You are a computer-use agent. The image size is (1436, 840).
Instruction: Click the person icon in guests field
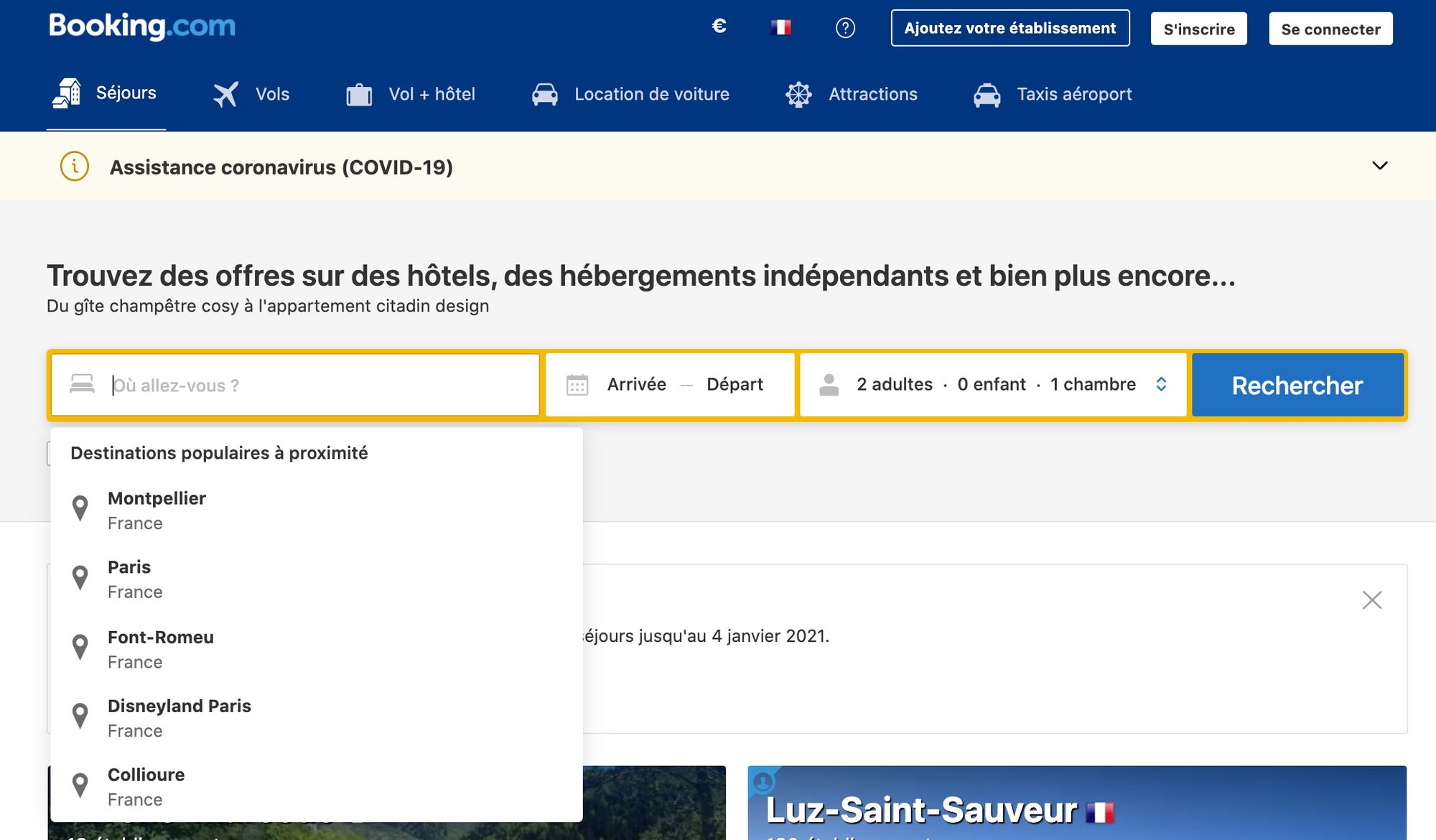[829, 385]
